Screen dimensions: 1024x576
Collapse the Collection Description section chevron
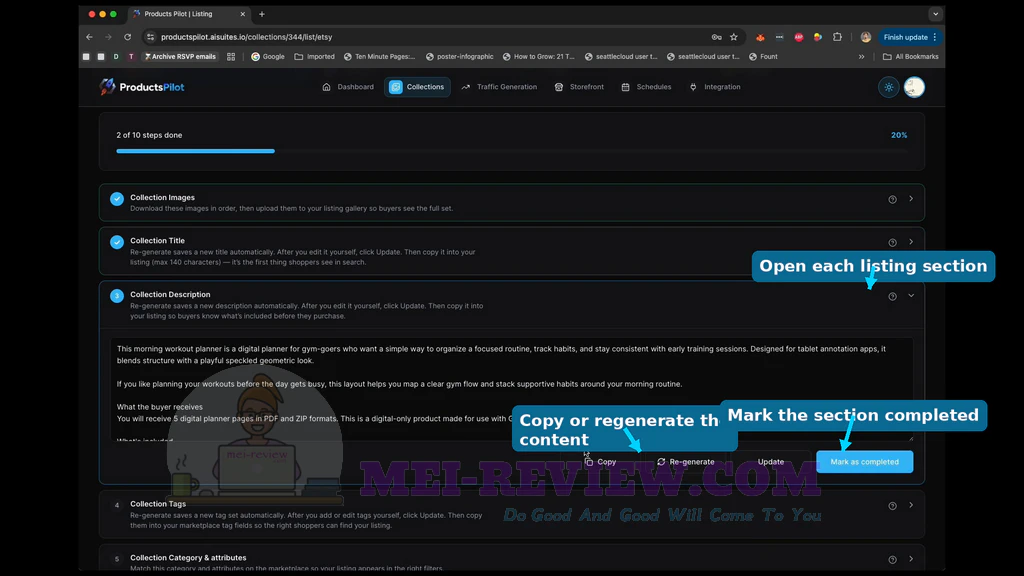click(911, 296)
